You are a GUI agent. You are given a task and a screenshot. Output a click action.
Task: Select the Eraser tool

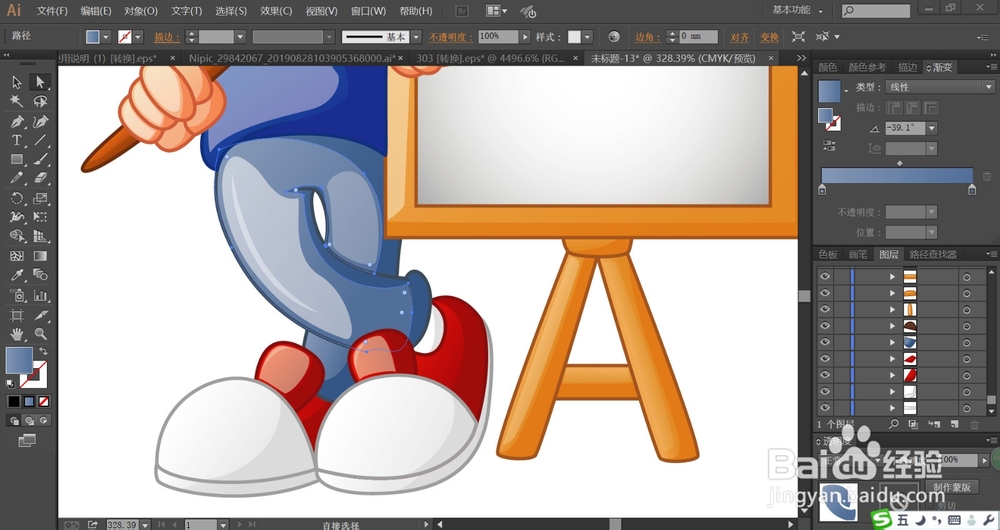pyautogui.click(x=40, y=179)
